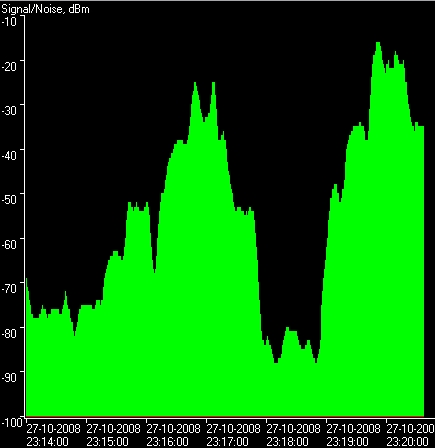Click the Signal/Noise, dBm axis title
Viewport: 435px width, 448px height.
tap(45, 9)
